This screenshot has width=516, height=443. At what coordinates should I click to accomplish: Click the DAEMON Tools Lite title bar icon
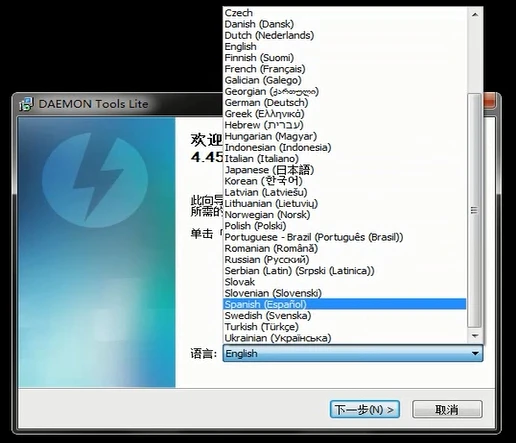point(26,104)
